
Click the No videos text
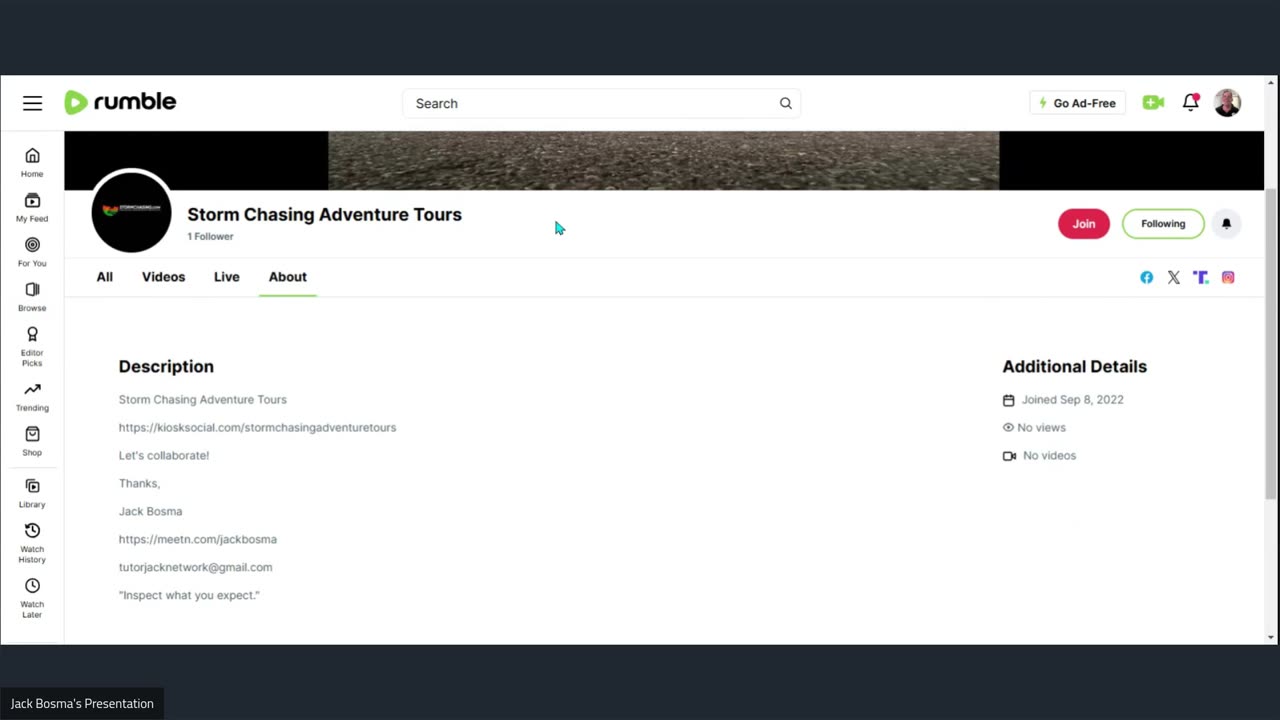point(1049,455)
